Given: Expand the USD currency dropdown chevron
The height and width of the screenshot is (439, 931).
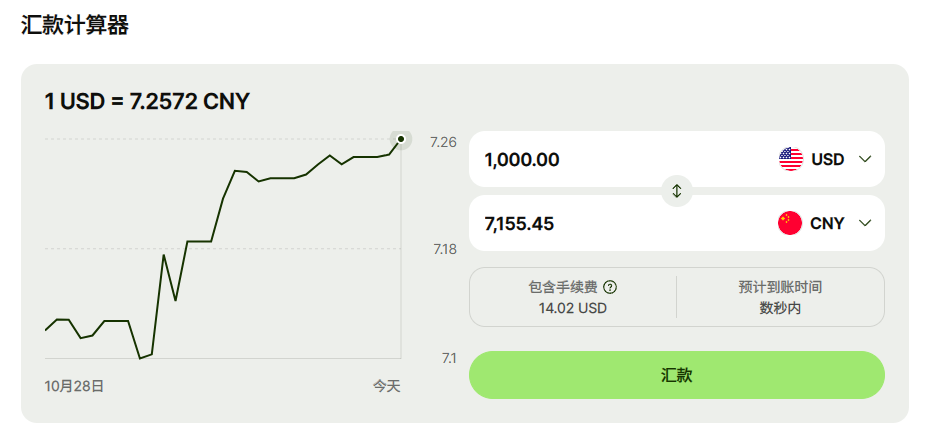Looking at the screenshot, I should pos(865,159).
